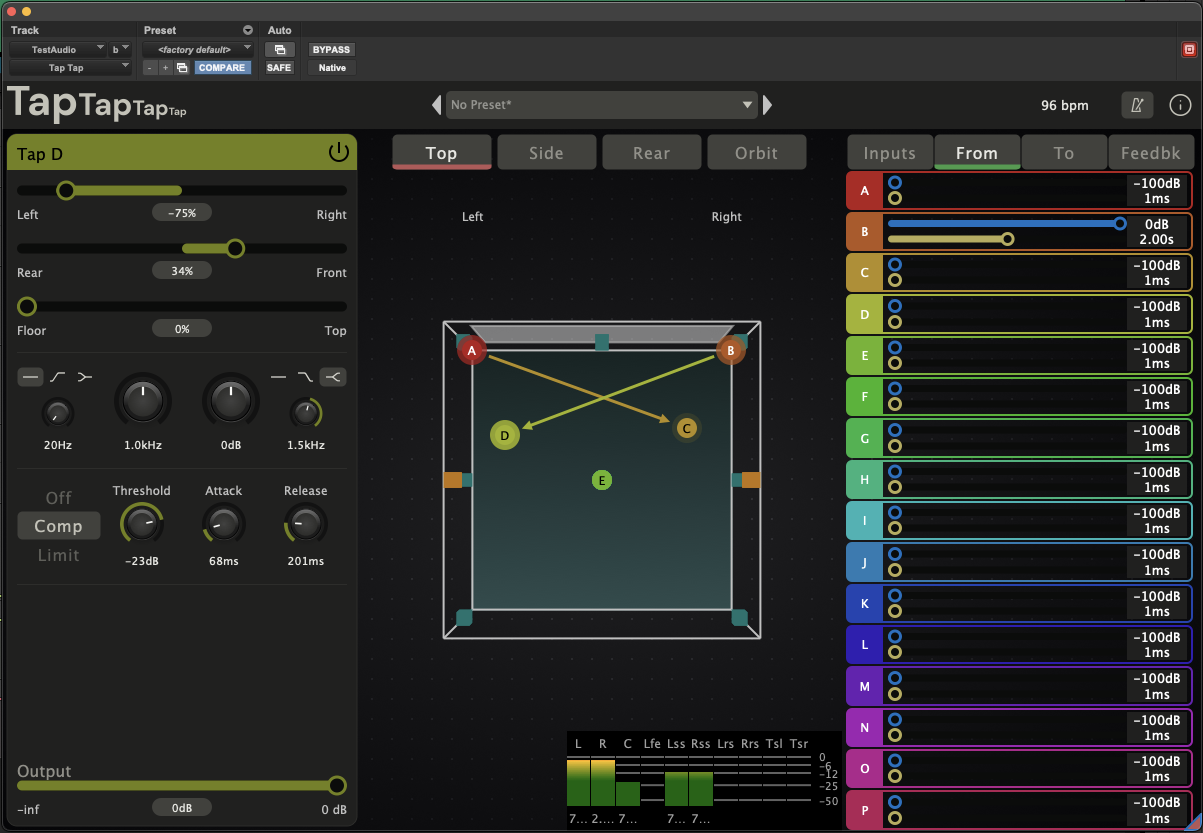This screenshot has width=1203, height=833.
Task: Select the high-cut filter shape icon
Action: click(305, 376)
